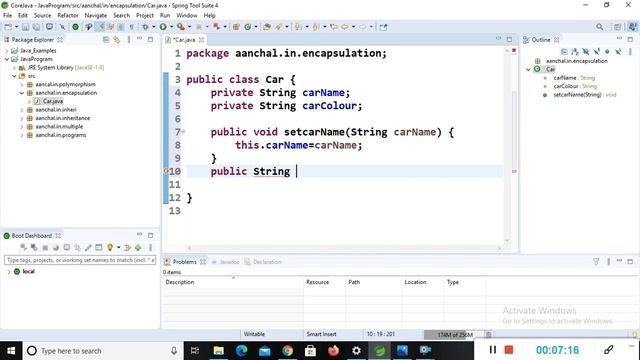Screen dimensions: 640x360
Task: Click the heap memory status bar indicator
Action: (x=454, y=335)
